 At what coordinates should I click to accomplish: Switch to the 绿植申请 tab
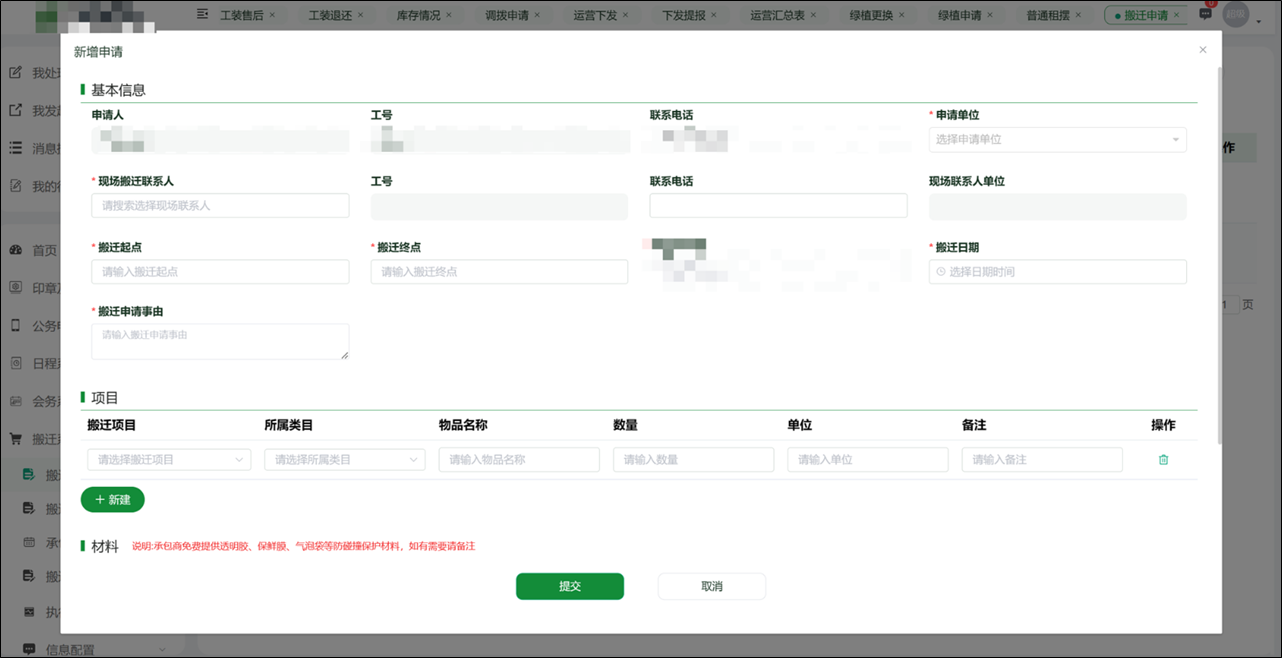[959, 15]
